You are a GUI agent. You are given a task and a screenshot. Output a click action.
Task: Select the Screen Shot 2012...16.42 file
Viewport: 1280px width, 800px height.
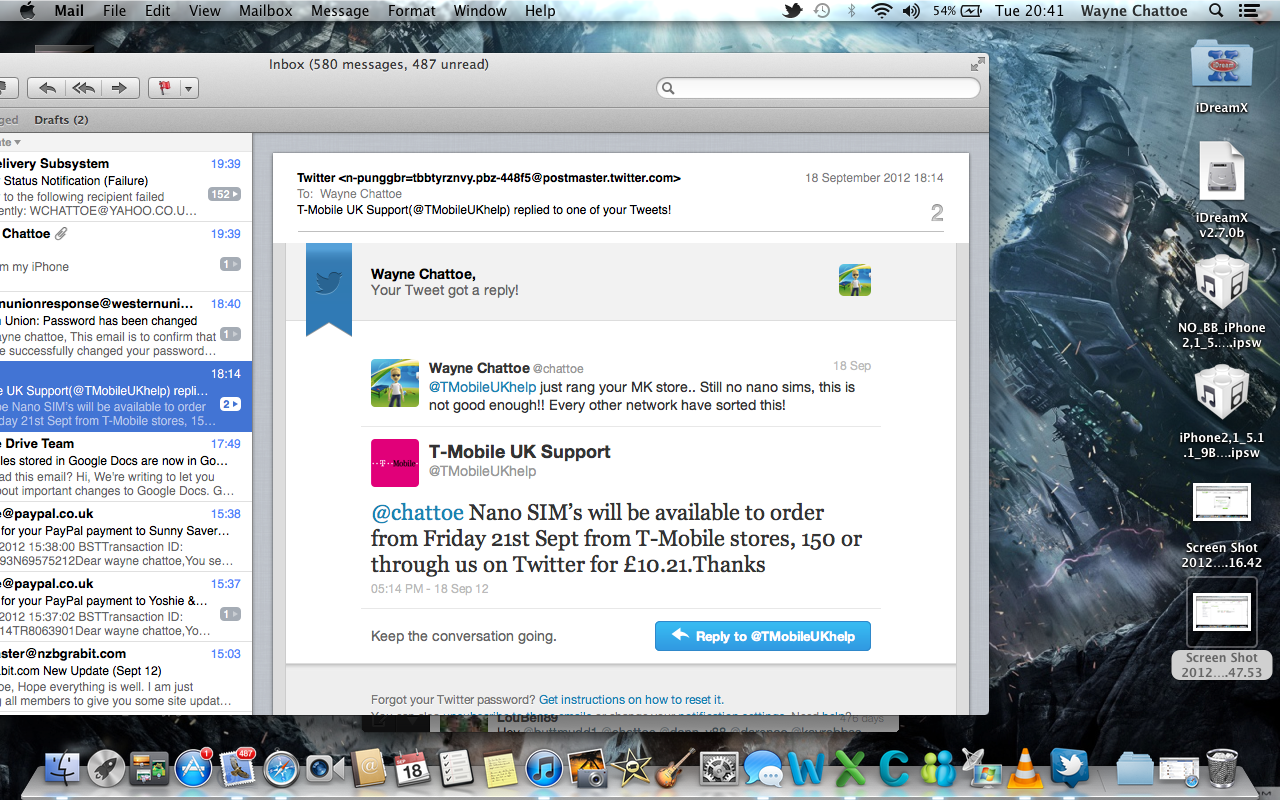click(1222, 525)
